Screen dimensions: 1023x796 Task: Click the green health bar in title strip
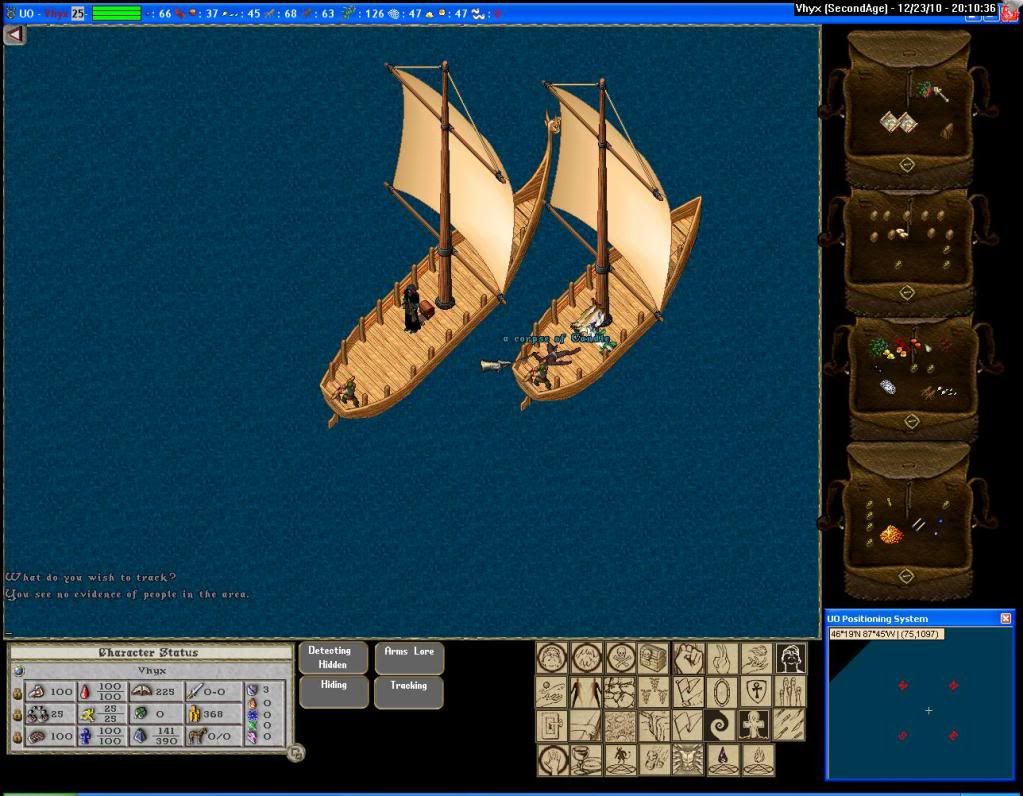coord(117,13)
